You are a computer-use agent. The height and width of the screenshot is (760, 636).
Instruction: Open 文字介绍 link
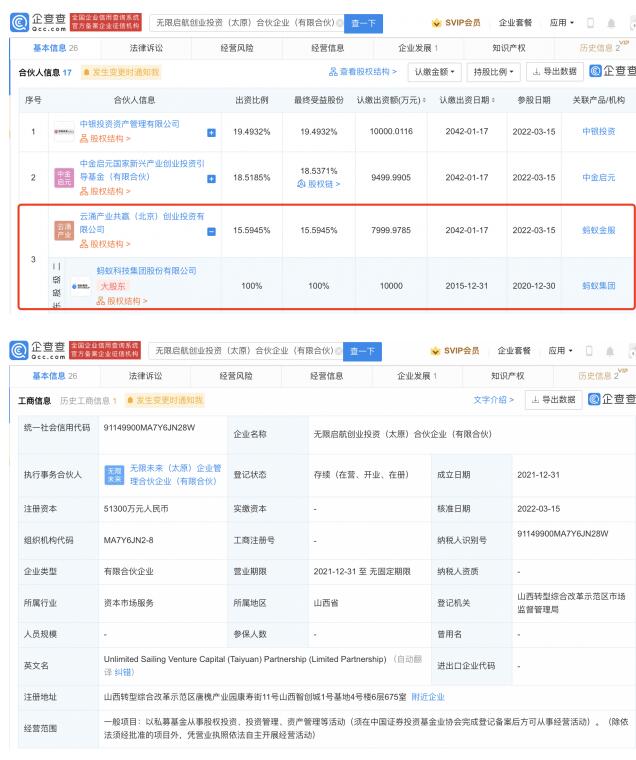(493, 400)
